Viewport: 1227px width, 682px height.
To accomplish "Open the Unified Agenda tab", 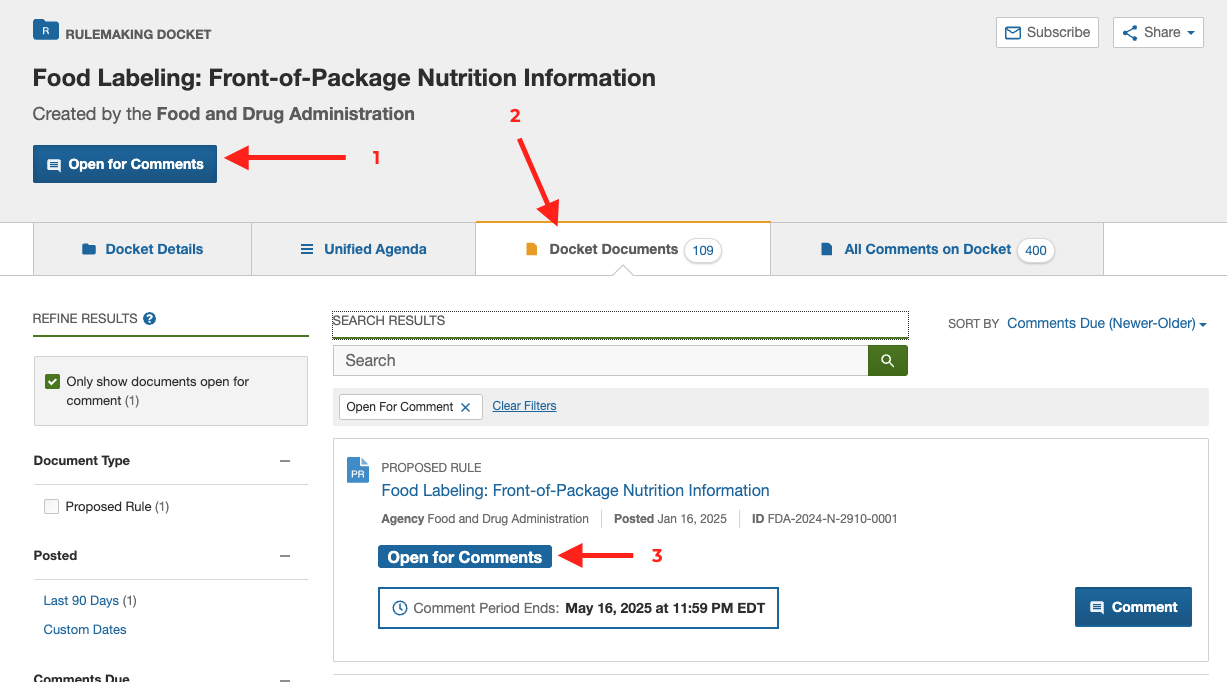I will coord(363,249).
